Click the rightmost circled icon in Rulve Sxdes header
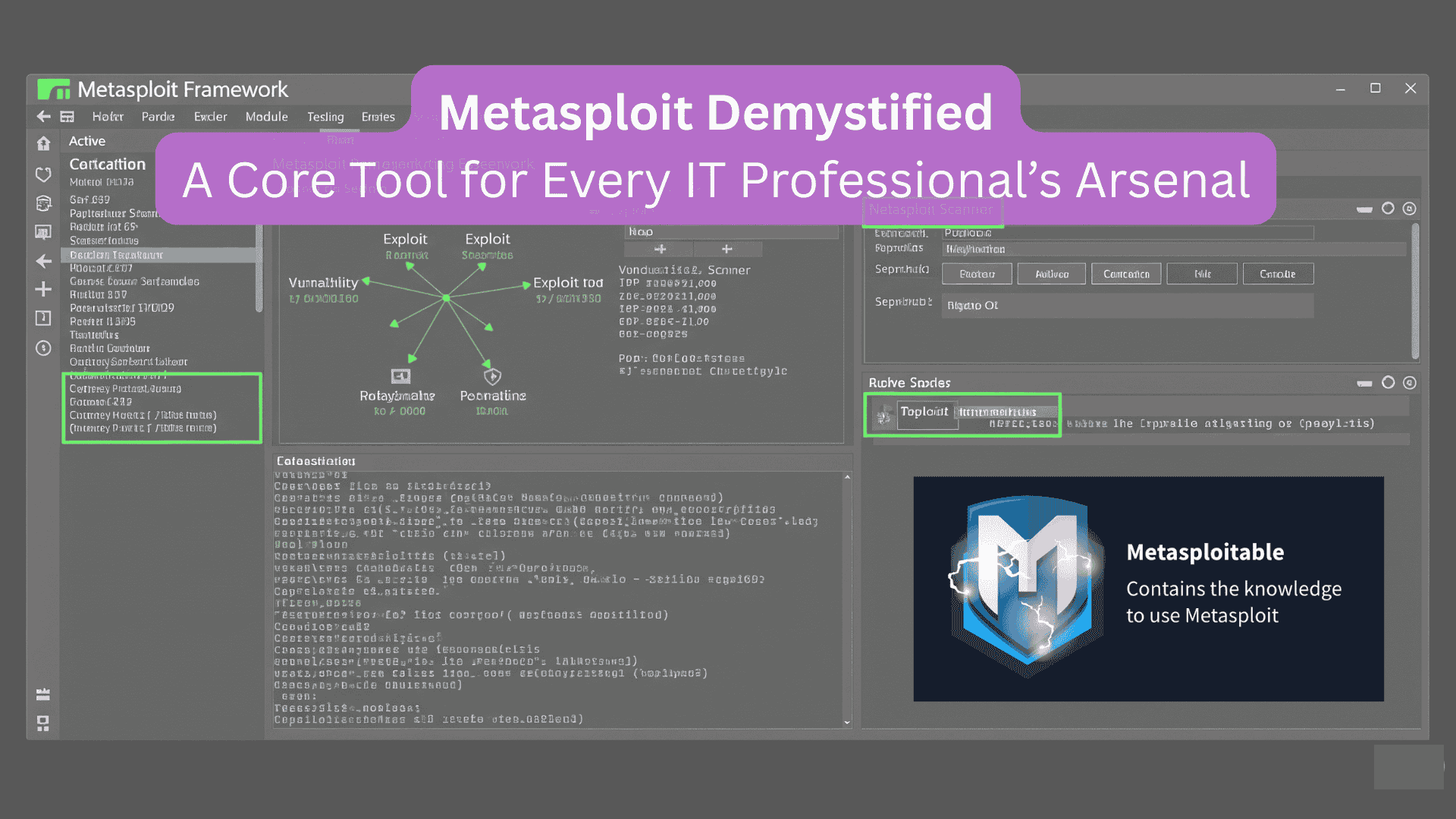1456x819 pixels. coord(1409,383)
